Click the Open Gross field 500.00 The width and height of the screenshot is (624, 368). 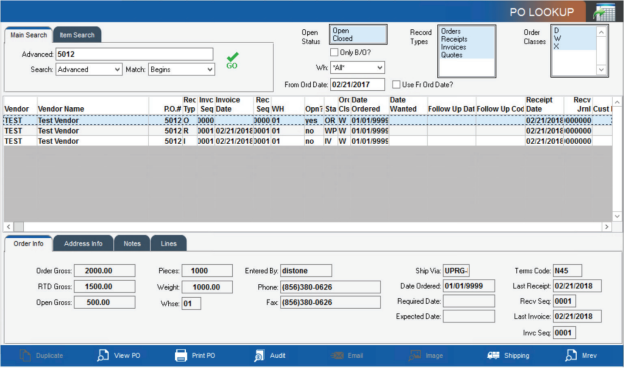[x=105, y=302]
